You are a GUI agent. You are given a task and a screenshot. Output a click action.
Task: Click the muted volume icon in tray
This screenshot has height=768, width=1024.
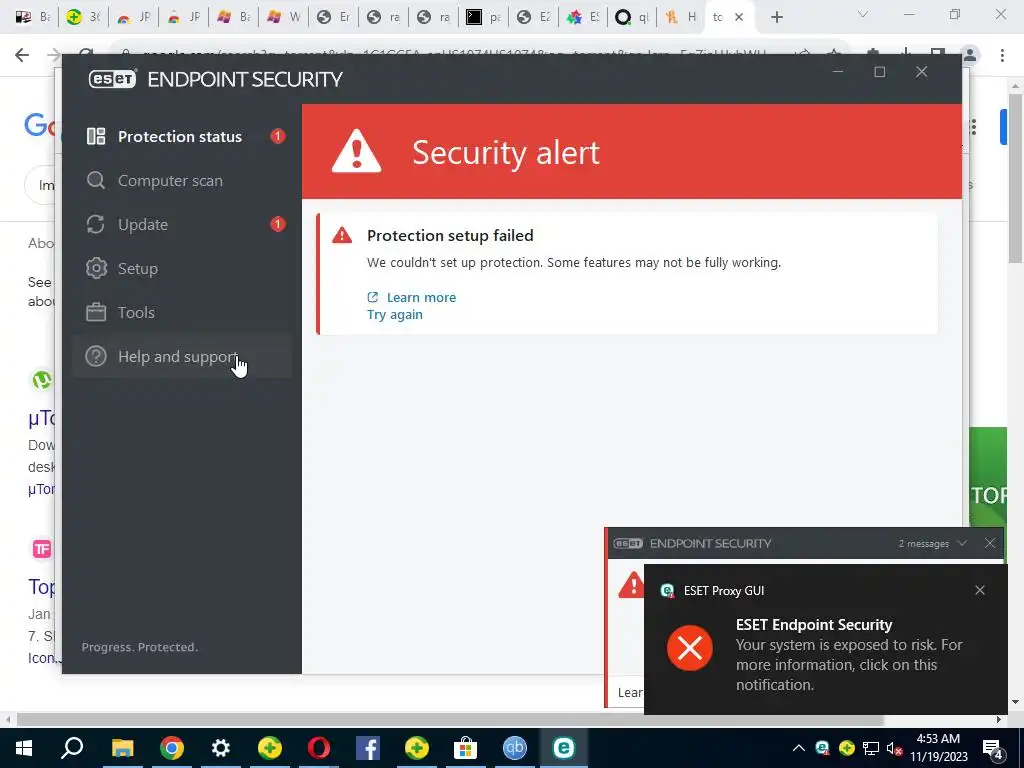tap(894, 748)
